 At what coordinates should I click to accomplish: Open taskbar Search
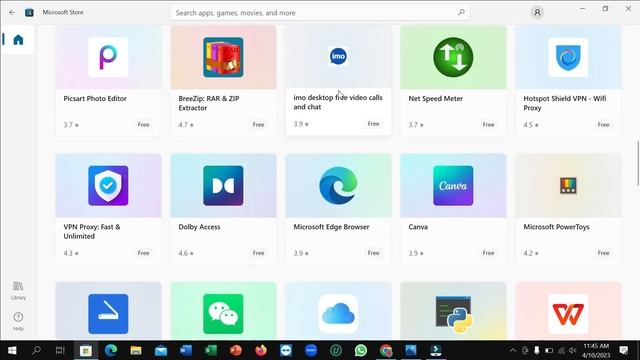coord(36,350)
